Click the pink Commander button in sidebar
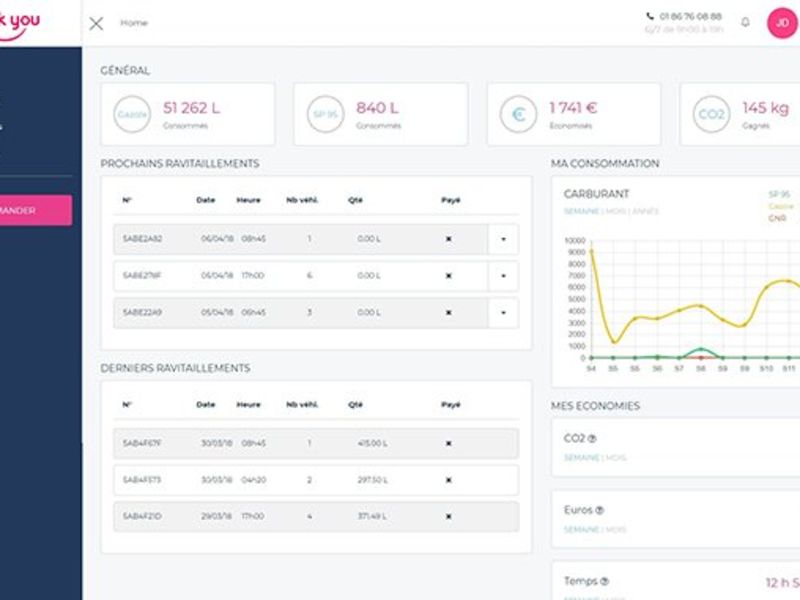Image resolution: width=800 pixels, height=600 pixels. 36,210
